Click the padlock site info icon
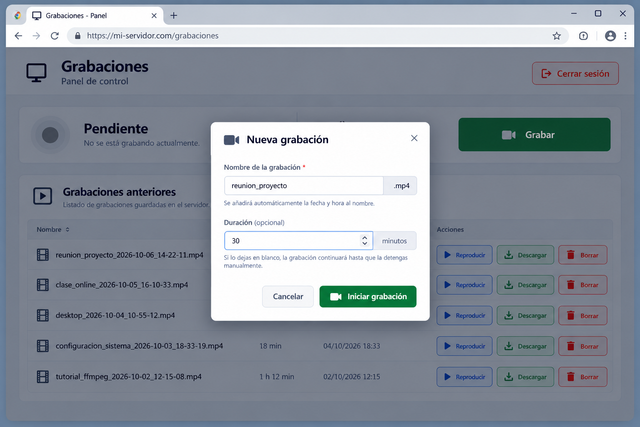The image size is (640, 427). pos(78,36)
